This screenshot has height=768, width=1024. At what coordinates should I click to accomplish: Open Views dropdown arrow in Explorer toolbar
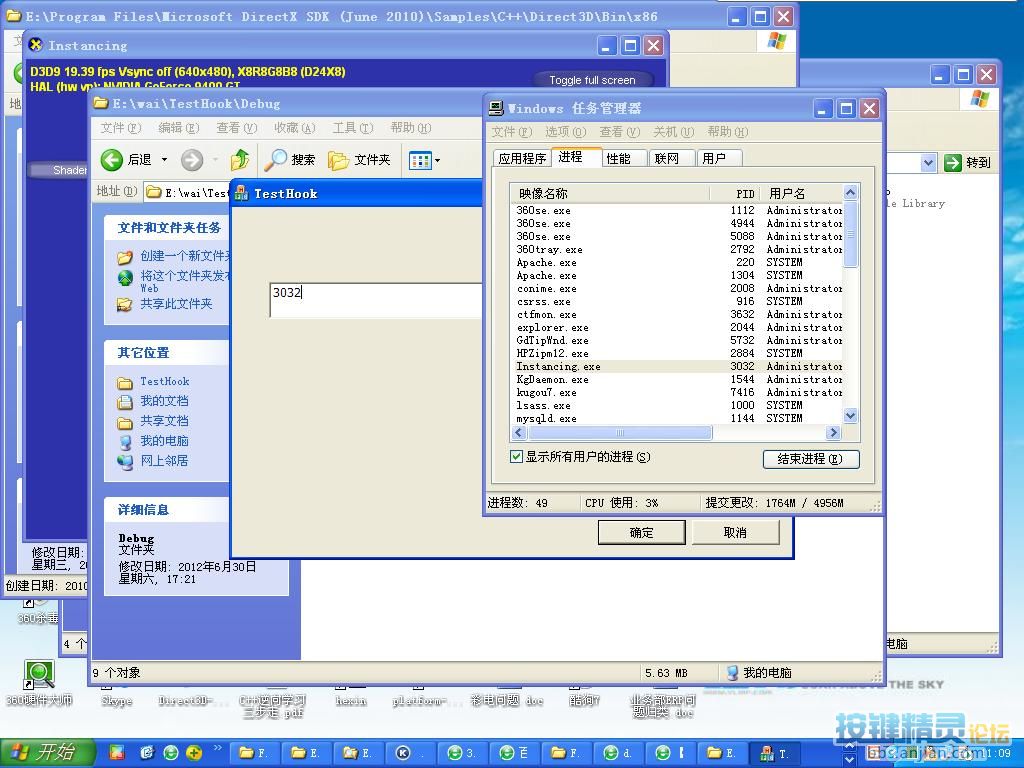coord(437,160)
